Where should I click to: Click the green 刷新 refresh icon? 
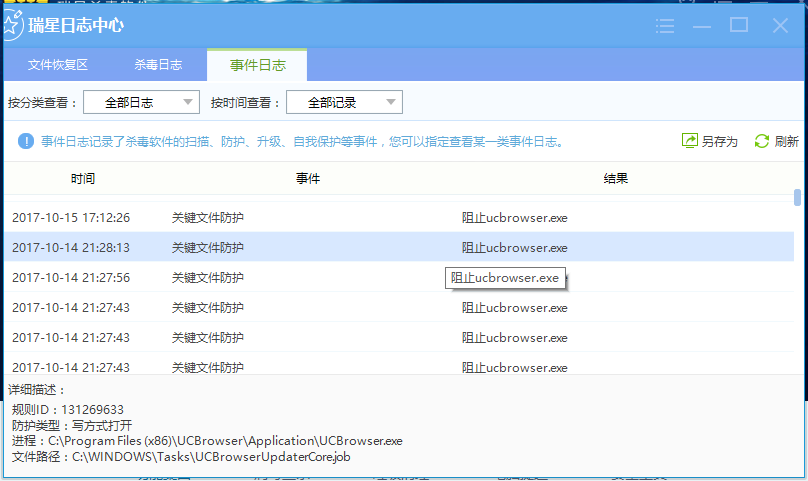click(x=762, y=141)
